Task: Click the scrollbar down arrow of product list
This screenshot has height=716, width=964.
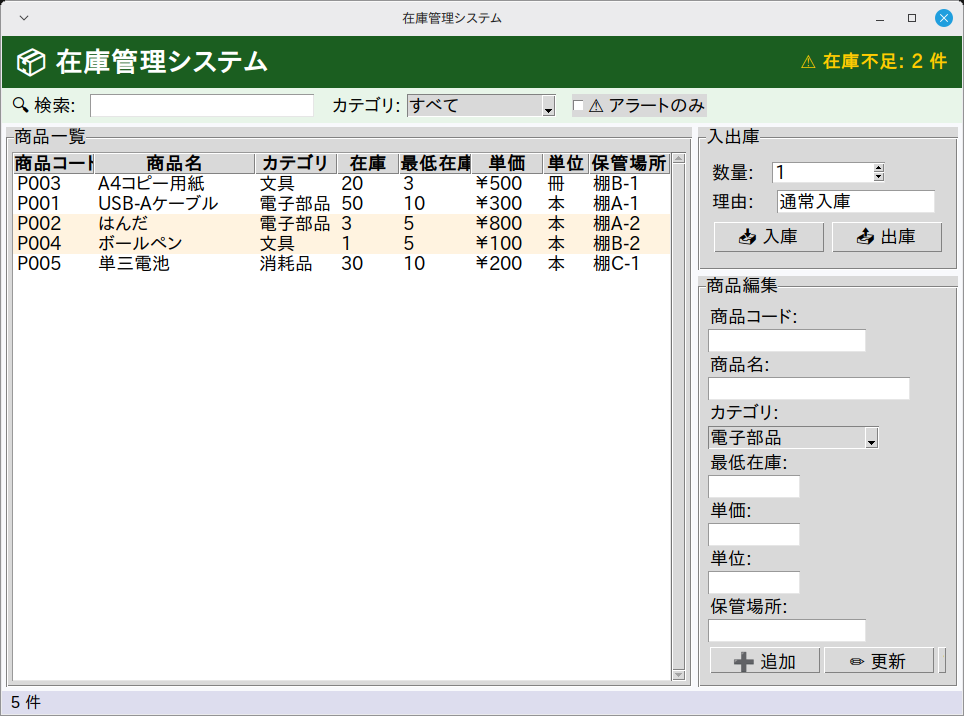Action: click(679, 675)
